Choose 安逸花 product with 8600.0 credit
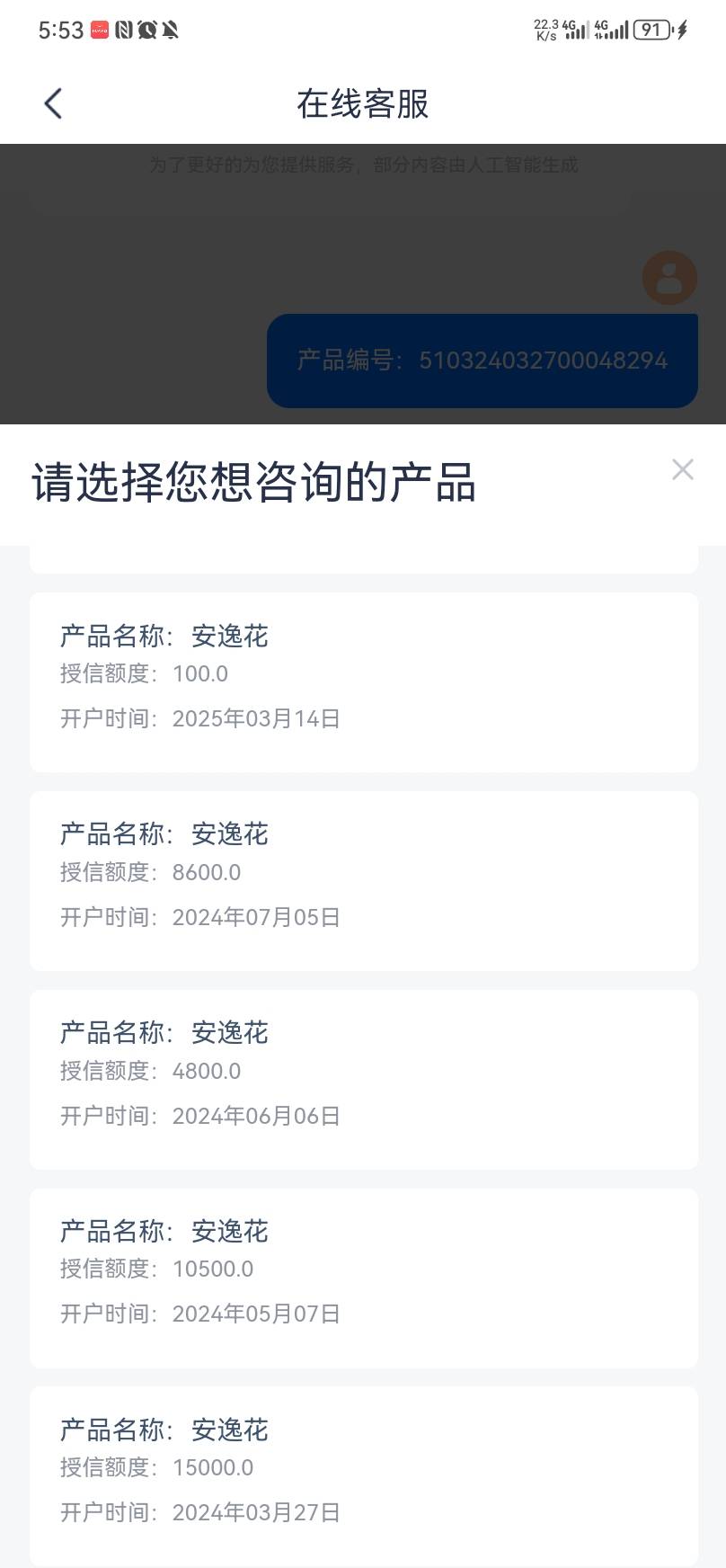 coord(363,880)
